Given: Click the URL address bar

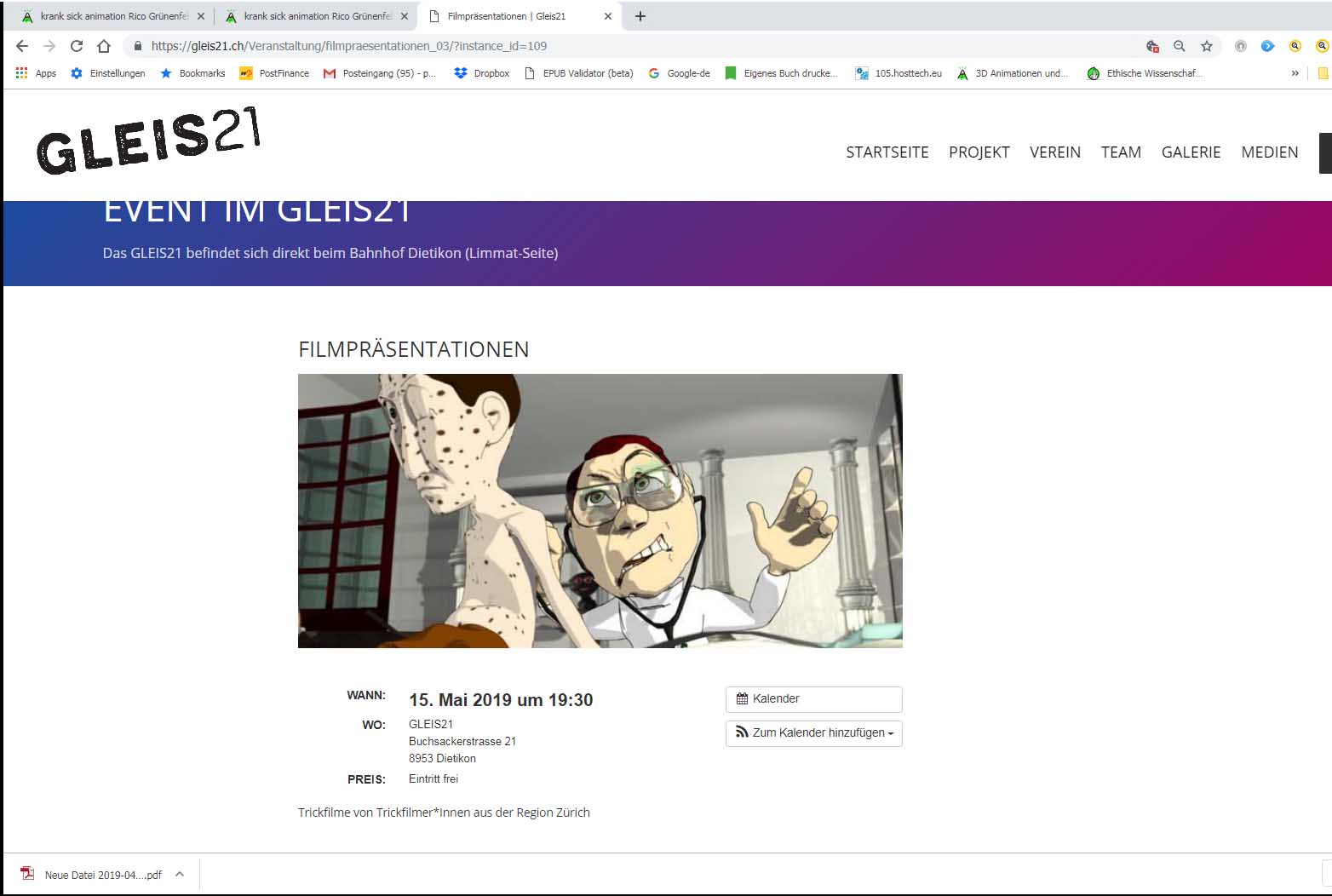Looking at the screenshot, I should point(596,46).
